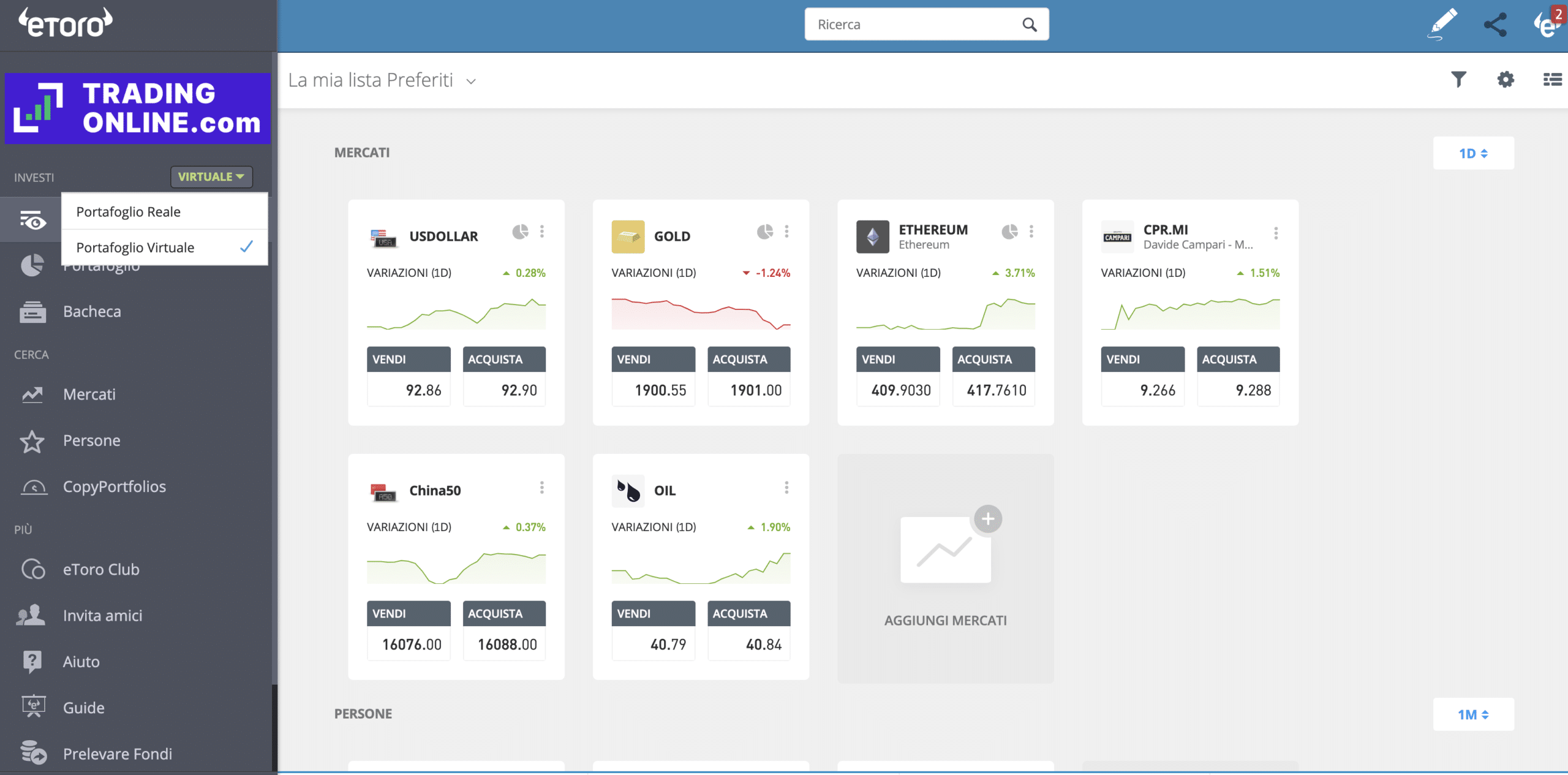Click the Prelevare Fondi coins icon
Image resolution: width=1568 pixels, height=775 pixels.
[x=33, y=753]
